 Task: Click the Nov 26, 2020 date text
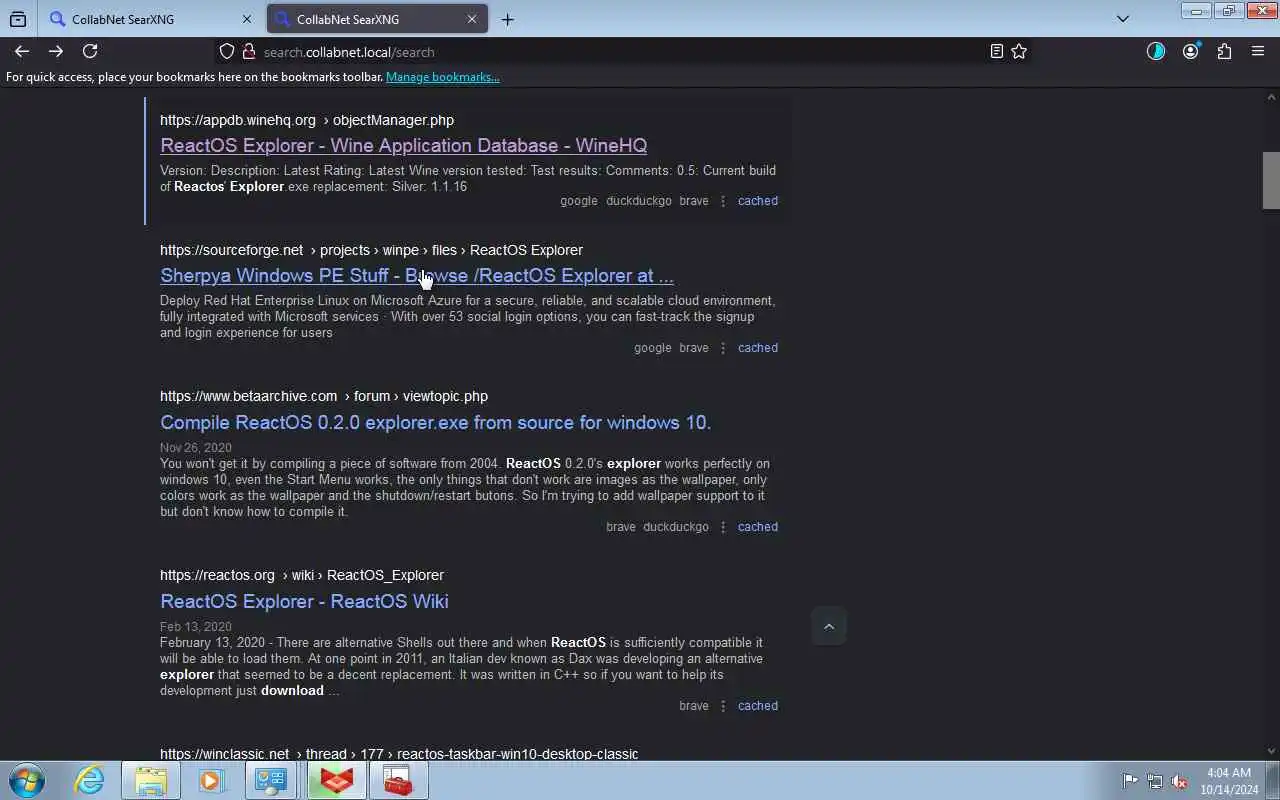point(196,448)
